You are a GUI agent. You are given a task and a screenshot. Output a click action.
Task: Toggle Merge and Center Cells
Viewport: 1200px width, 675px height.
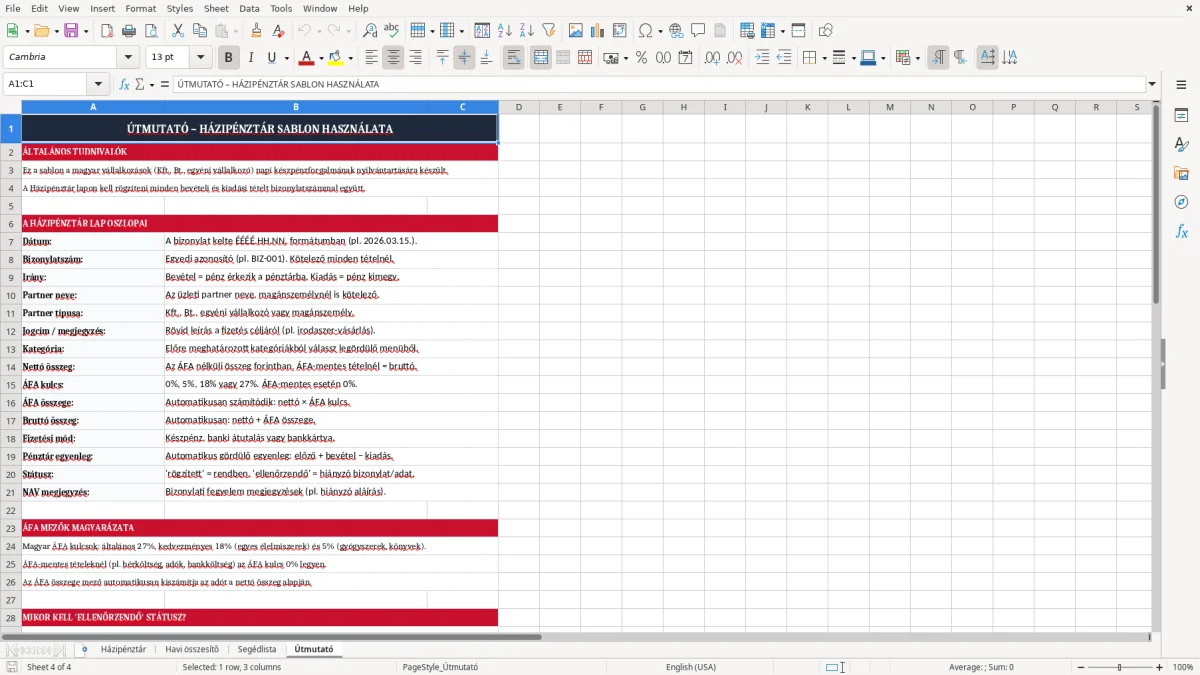tap(540, 58)
